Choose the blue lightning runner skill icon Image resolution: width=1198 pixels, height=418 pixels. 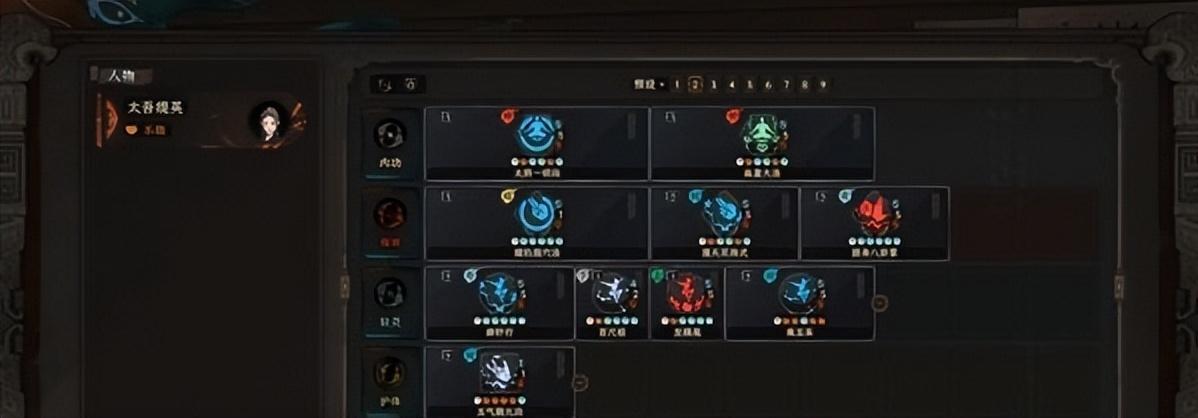(x=497, y=293)
